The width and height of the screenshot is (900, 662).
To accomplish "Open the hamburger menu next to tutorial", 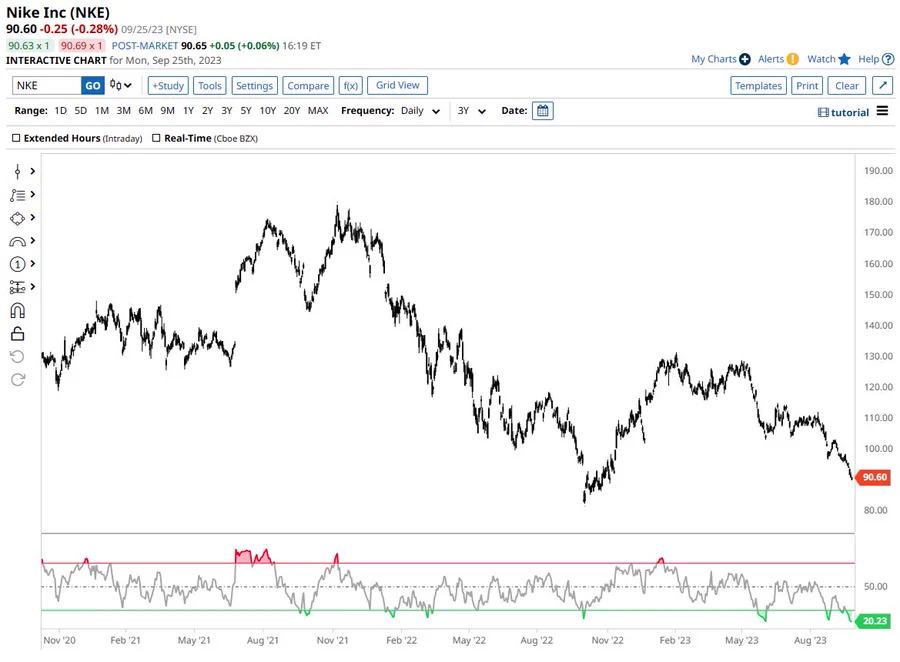I will pos(882,111).
